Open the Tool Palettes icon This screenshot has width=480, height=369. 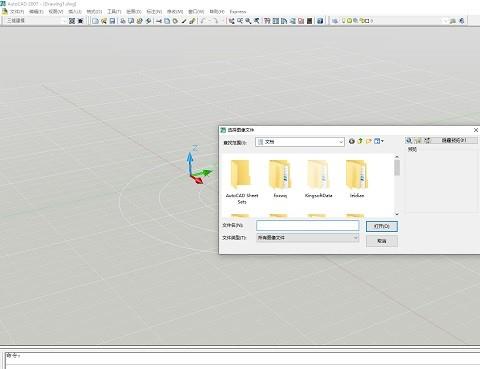pos(284,21)
